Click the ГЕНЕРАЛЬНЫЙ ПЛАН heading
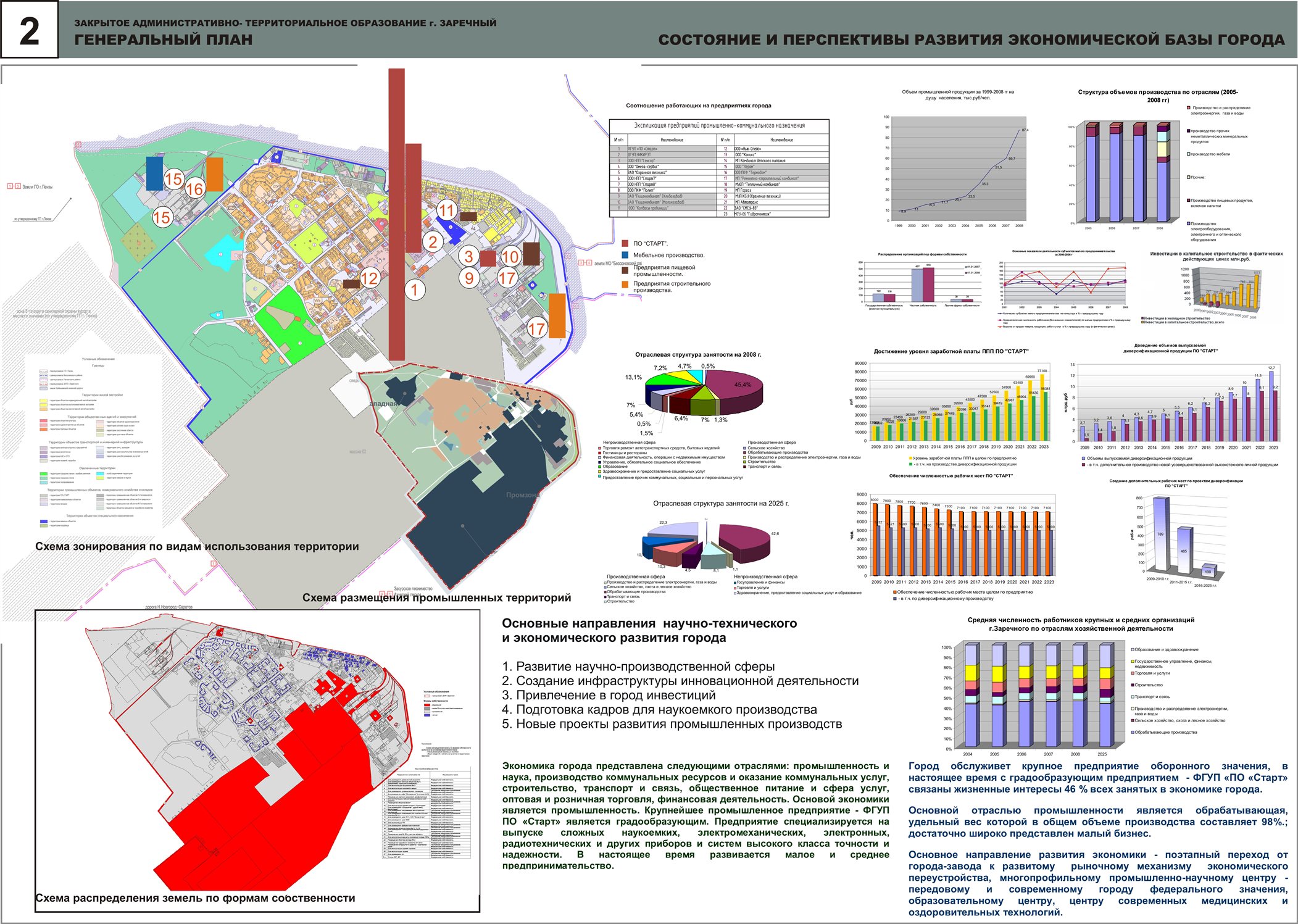Viewport: 1298px width, 924px height. (x=164, y=40)
